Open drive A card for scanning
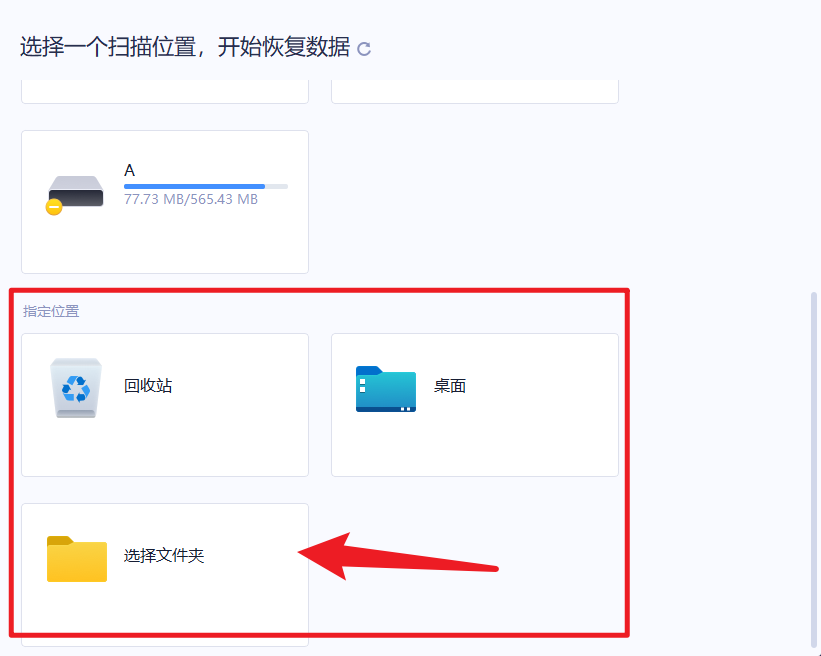 (x=165, y=202)
